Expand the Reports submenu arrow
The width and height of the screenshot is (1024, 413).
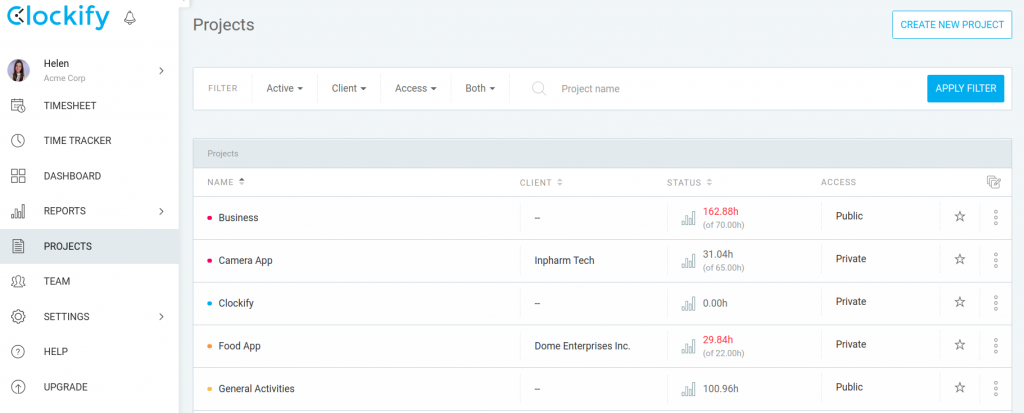coord(161,211)
